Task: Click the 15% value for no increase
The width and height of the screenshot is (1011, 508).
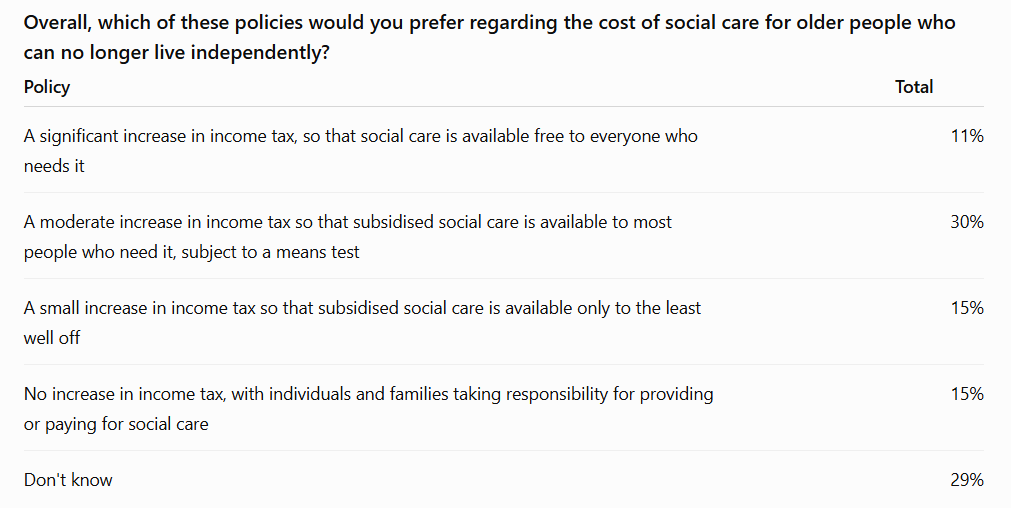Action: (967, 394)
